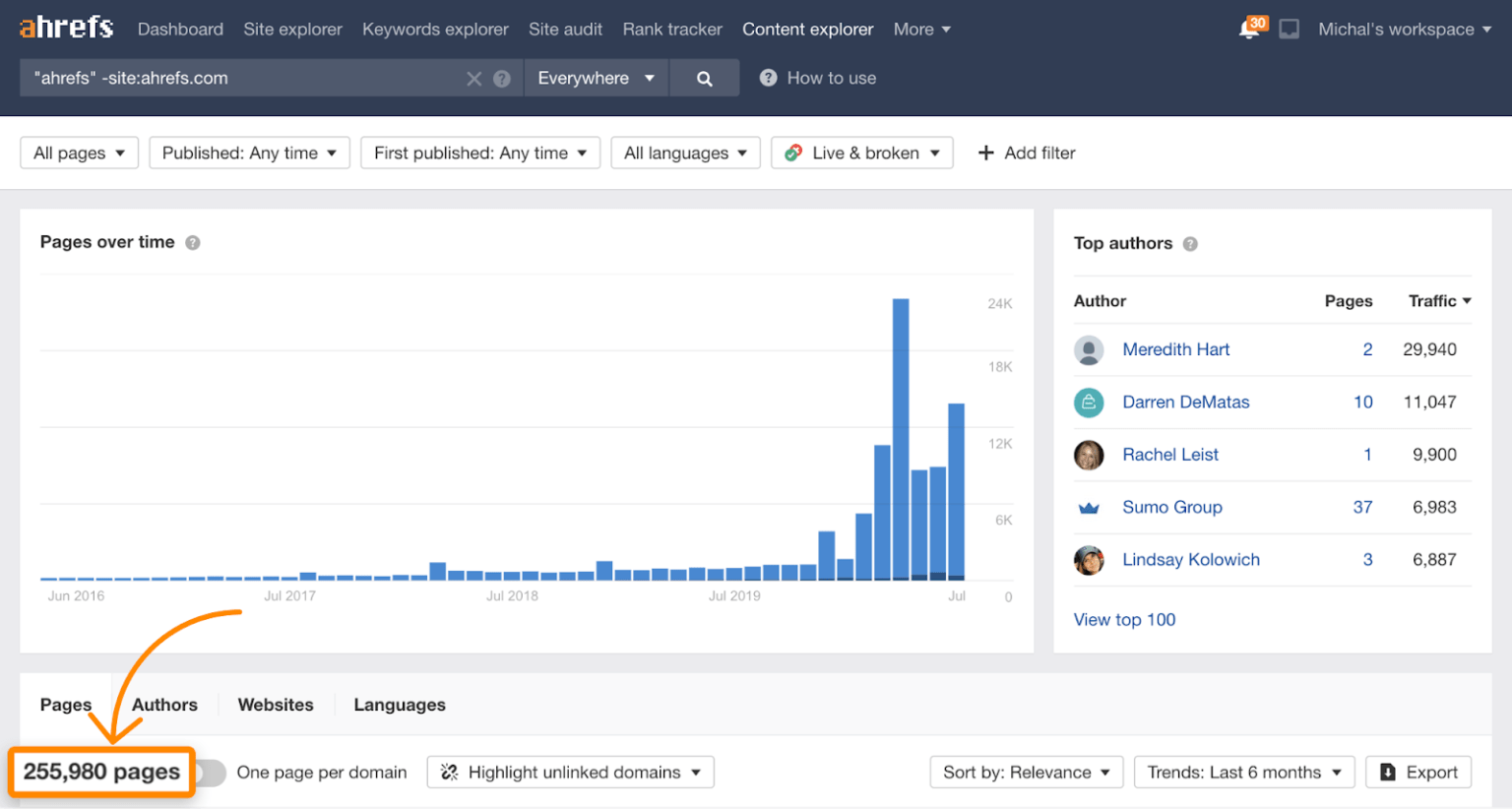Click the tallest bar in the chart
The height and width of the screenshot is (809, 1512).
901,439
